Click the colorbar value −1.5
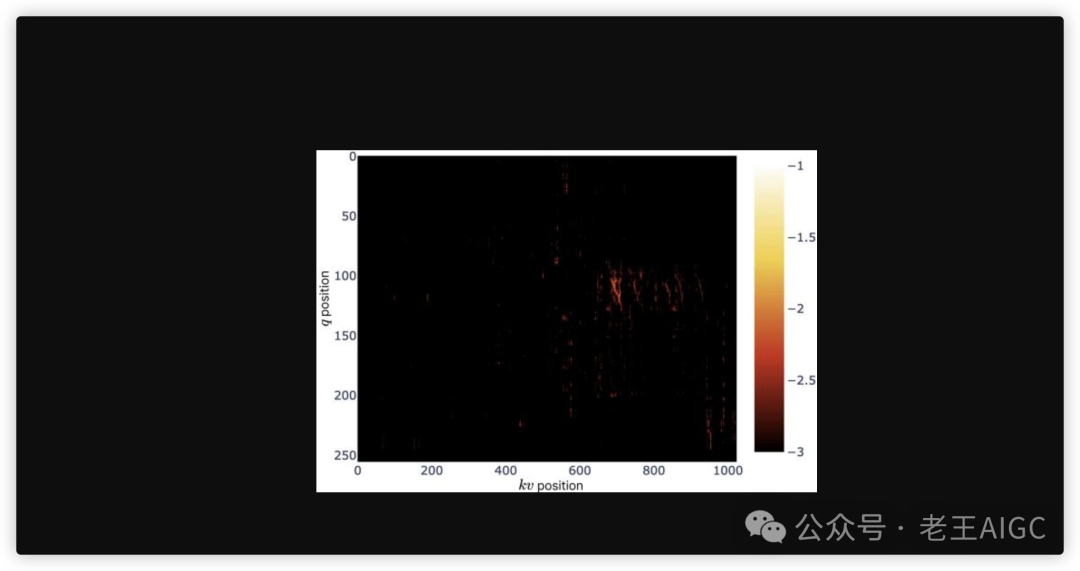 801,238
